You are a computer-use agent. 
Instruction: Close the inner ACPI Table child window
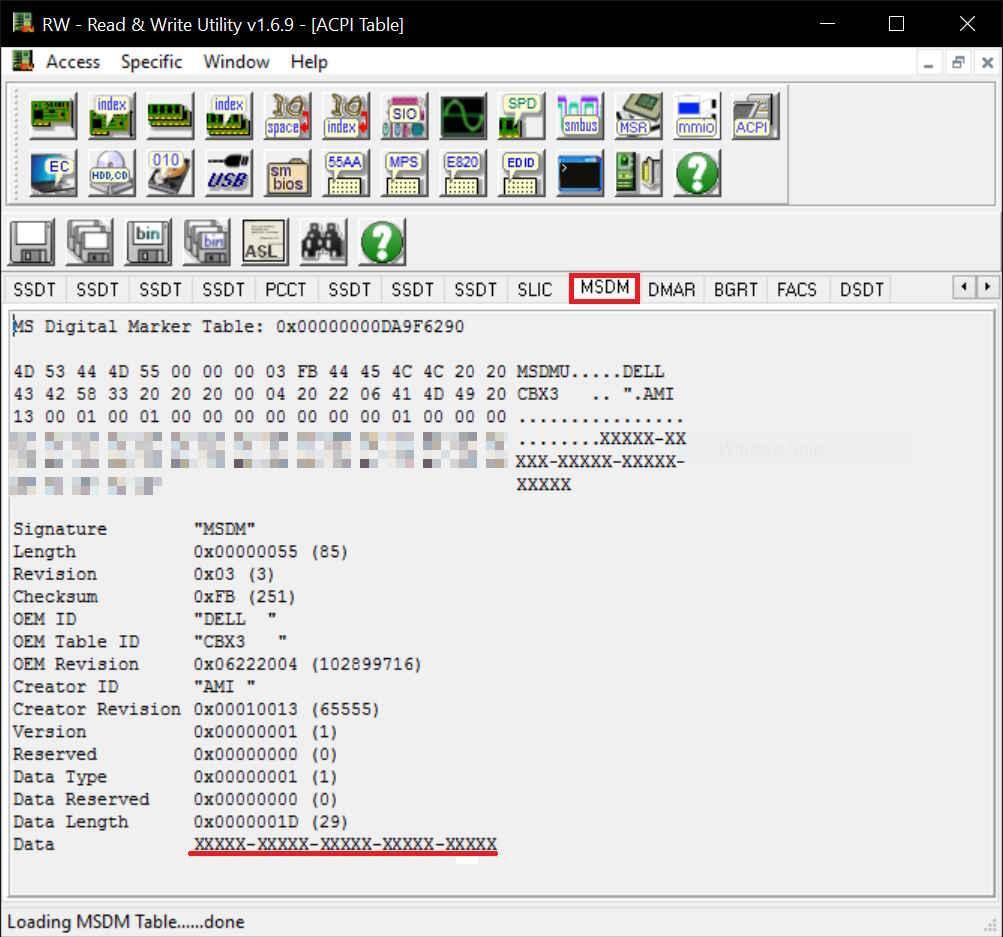pos(987,63)
